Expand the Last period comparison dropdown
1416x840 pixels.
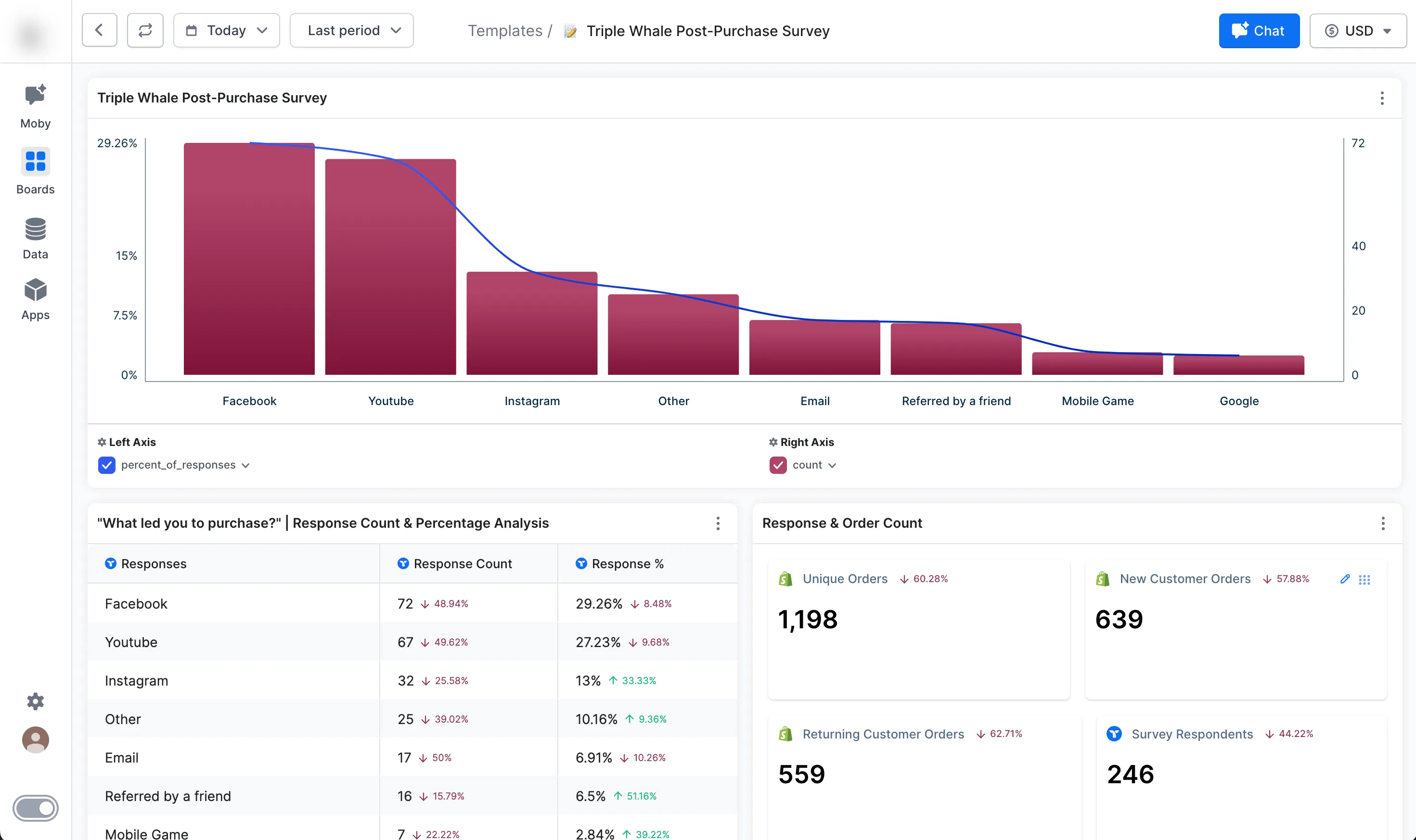pyautogui.click(x=352, y=31)
